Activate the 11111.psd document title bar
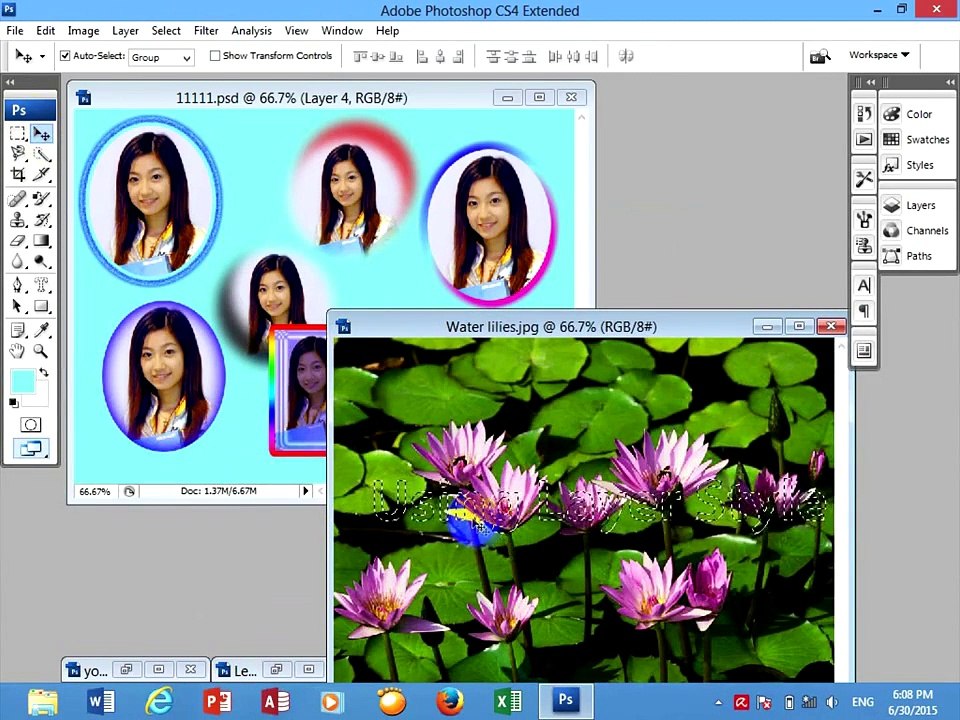Image resolution: width=960 pixels, height=720 pixels. [291, 98]
